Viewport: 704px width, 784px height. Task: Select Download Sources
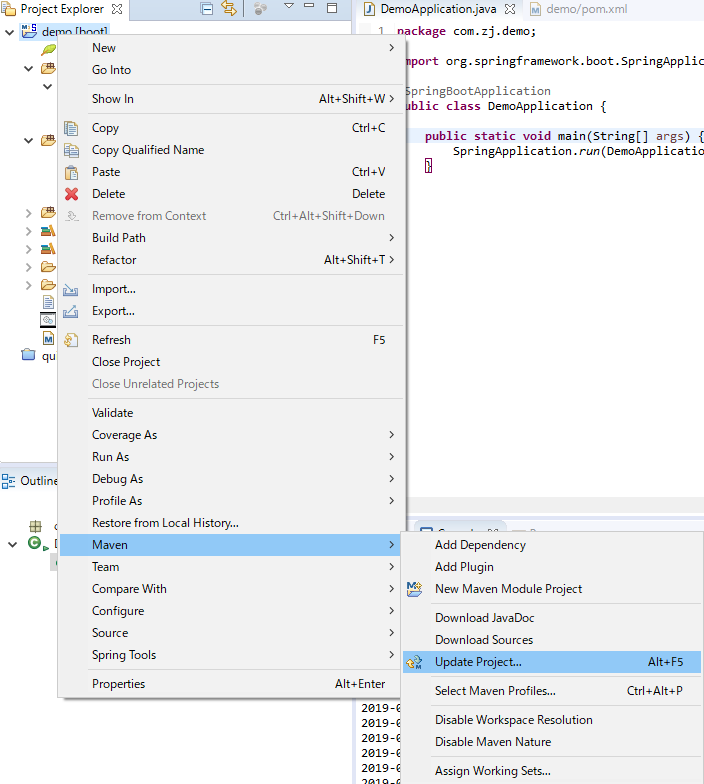[552, 640]
